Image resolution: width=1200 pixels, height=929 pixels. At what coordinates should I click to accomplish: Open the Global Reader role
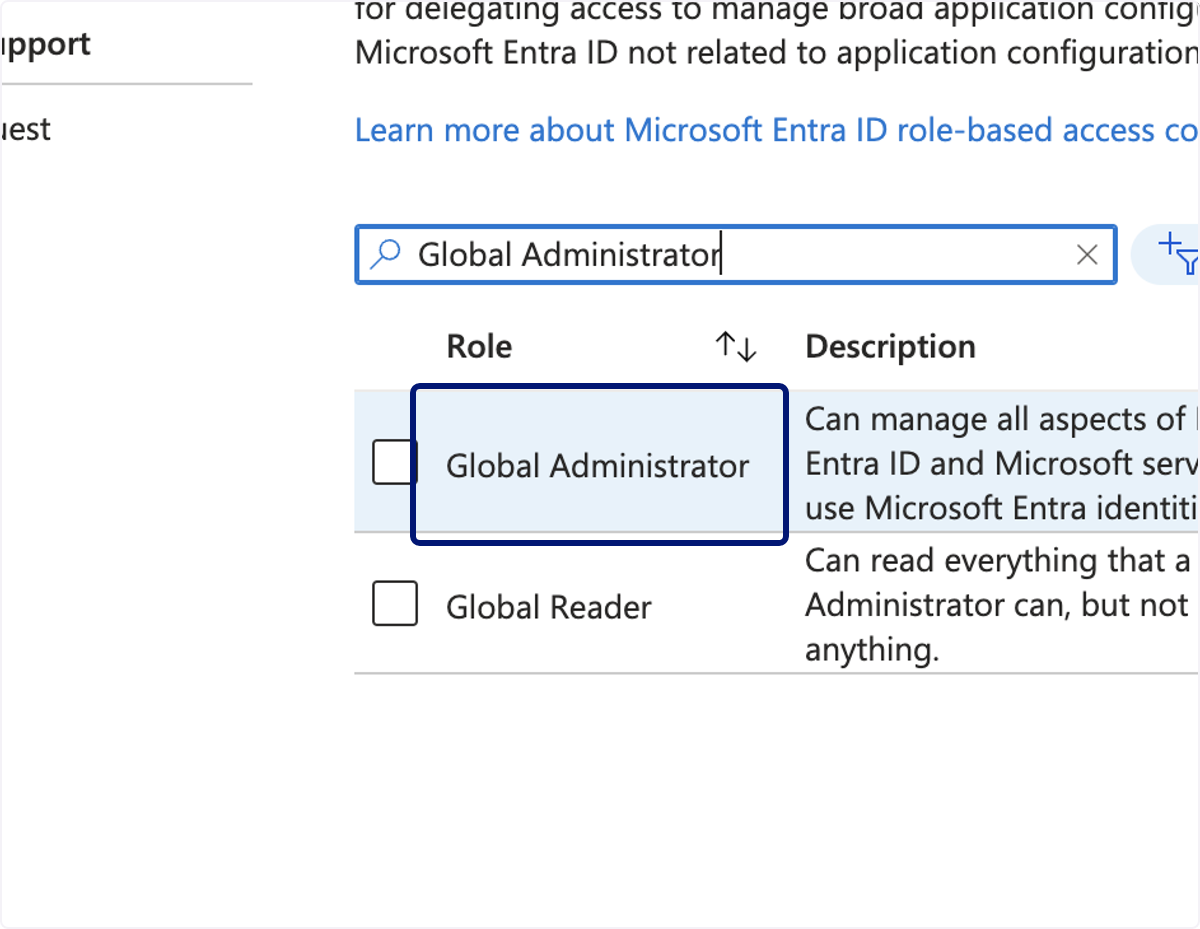pyautogui.click(x=549, y=607)
